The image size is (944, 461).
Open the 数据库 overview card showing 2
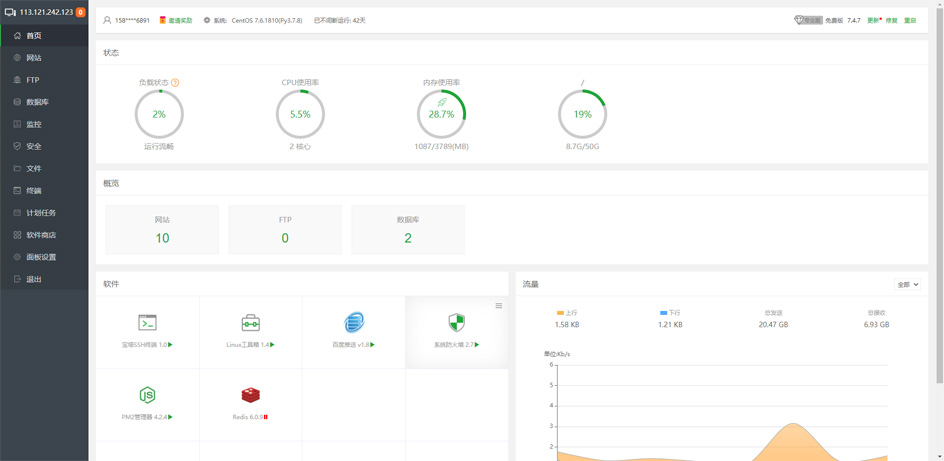[408, 230]
